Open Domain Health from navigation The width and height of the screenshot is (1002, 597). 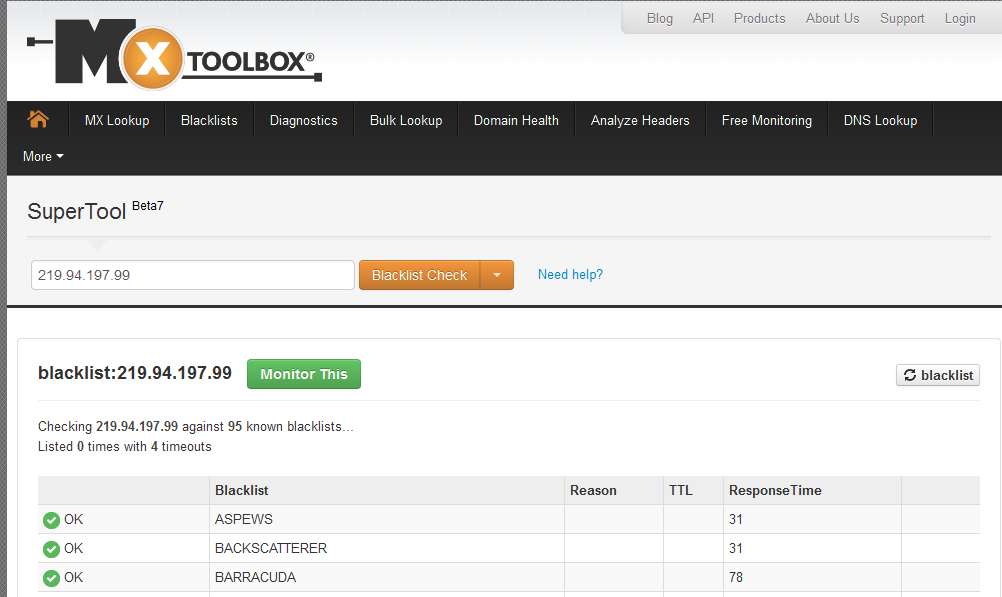pos(516,120)
